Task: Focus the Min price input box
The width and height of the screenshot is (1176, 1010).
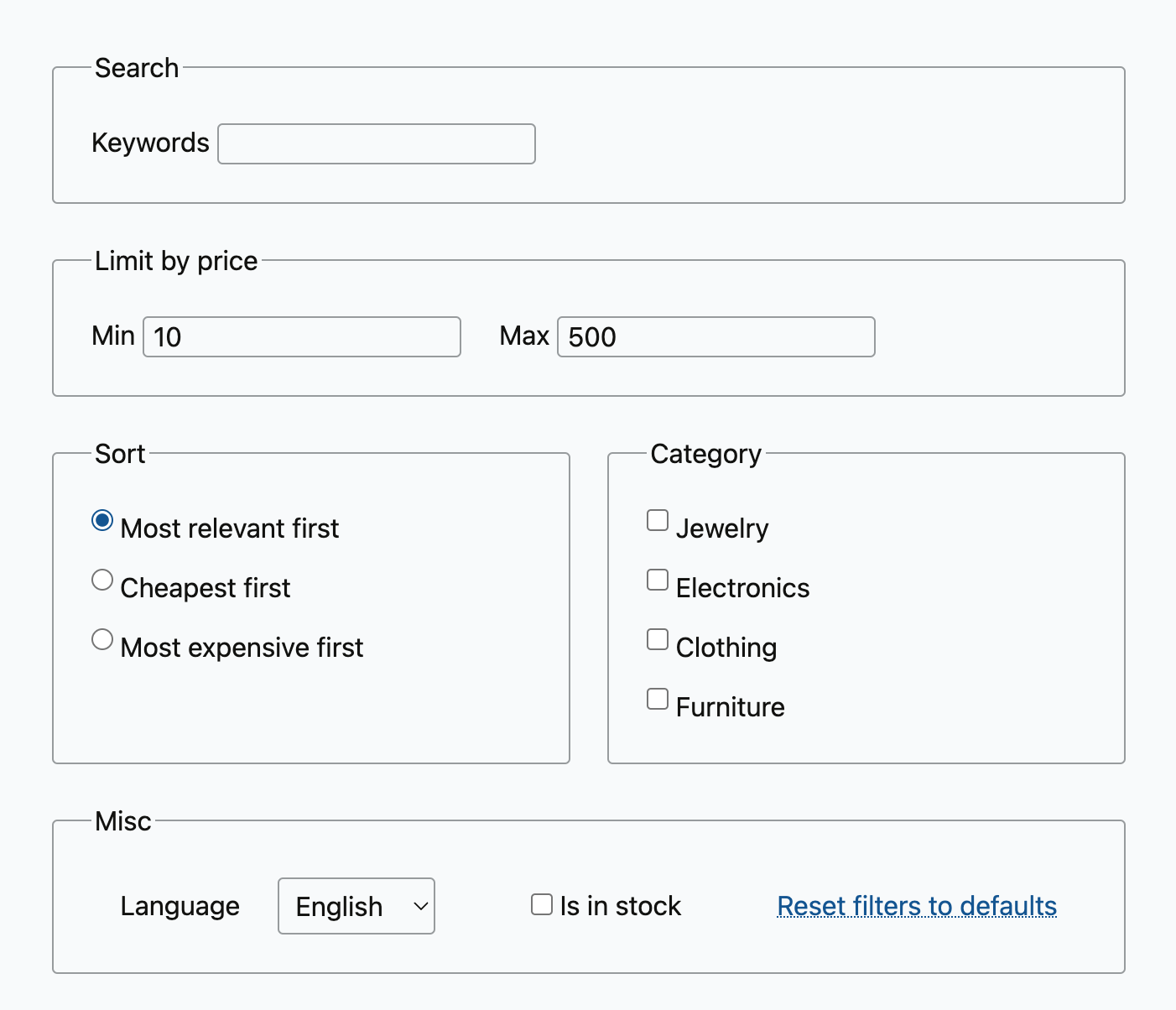Action: pos(302,337)
